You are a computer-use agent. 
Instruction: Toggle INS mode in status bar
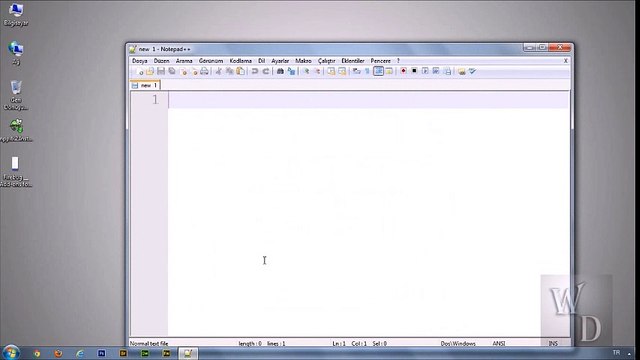click(x=553, y=344)
